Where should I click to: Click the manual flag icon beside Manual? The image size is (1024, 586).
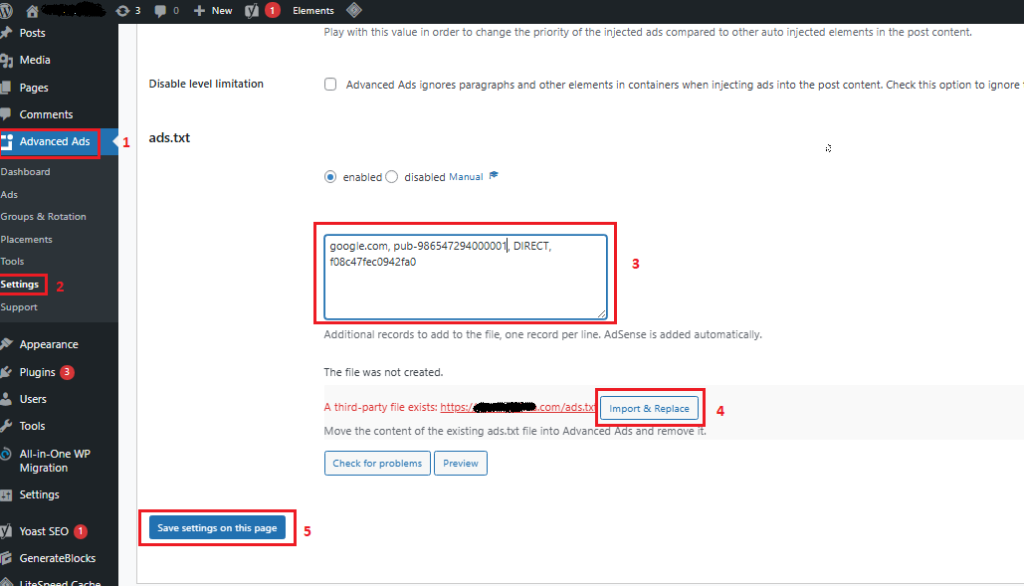click(494, 175)
